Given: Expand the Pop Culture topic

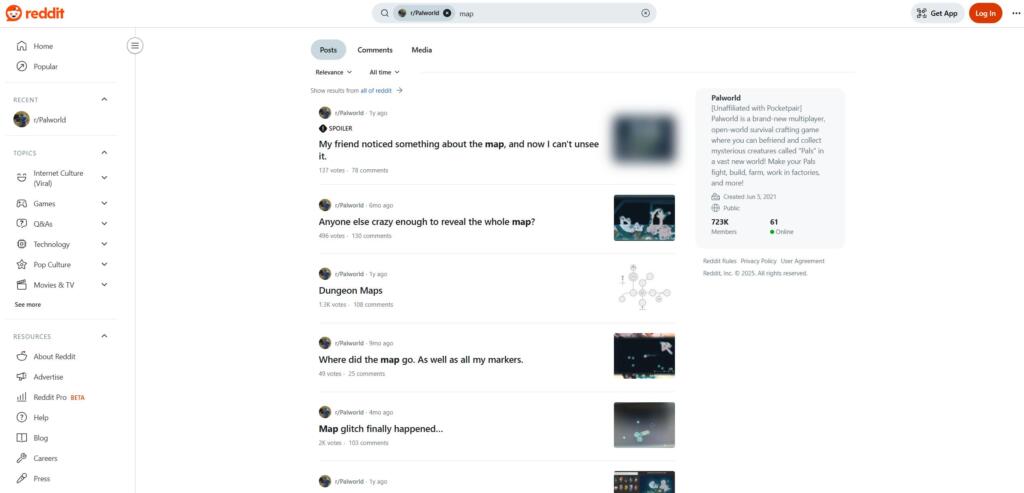Looking at the screenshot, I should (104, 264).
